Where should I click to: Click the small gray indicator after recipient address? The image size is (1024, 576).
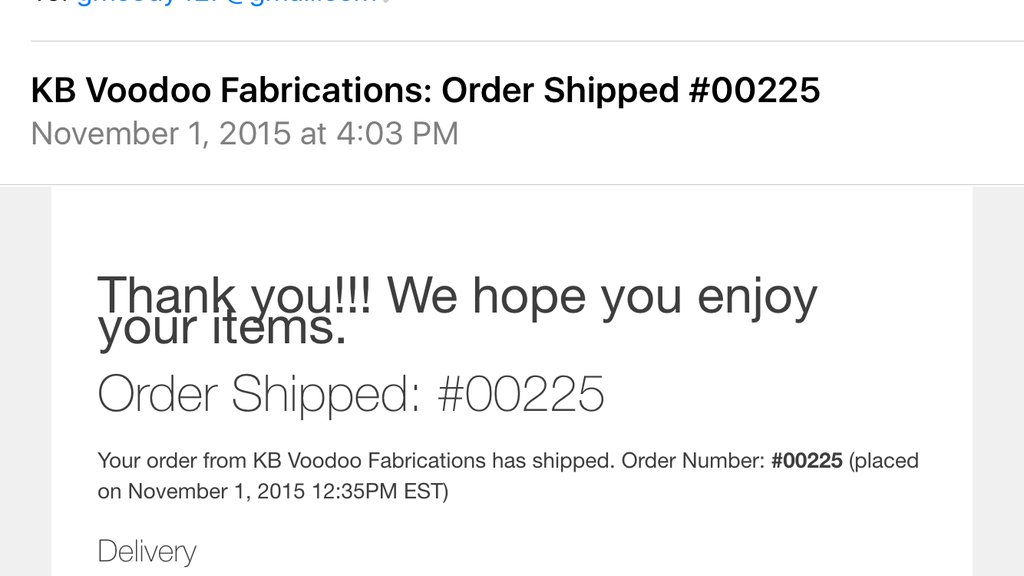tap(386, 1)
